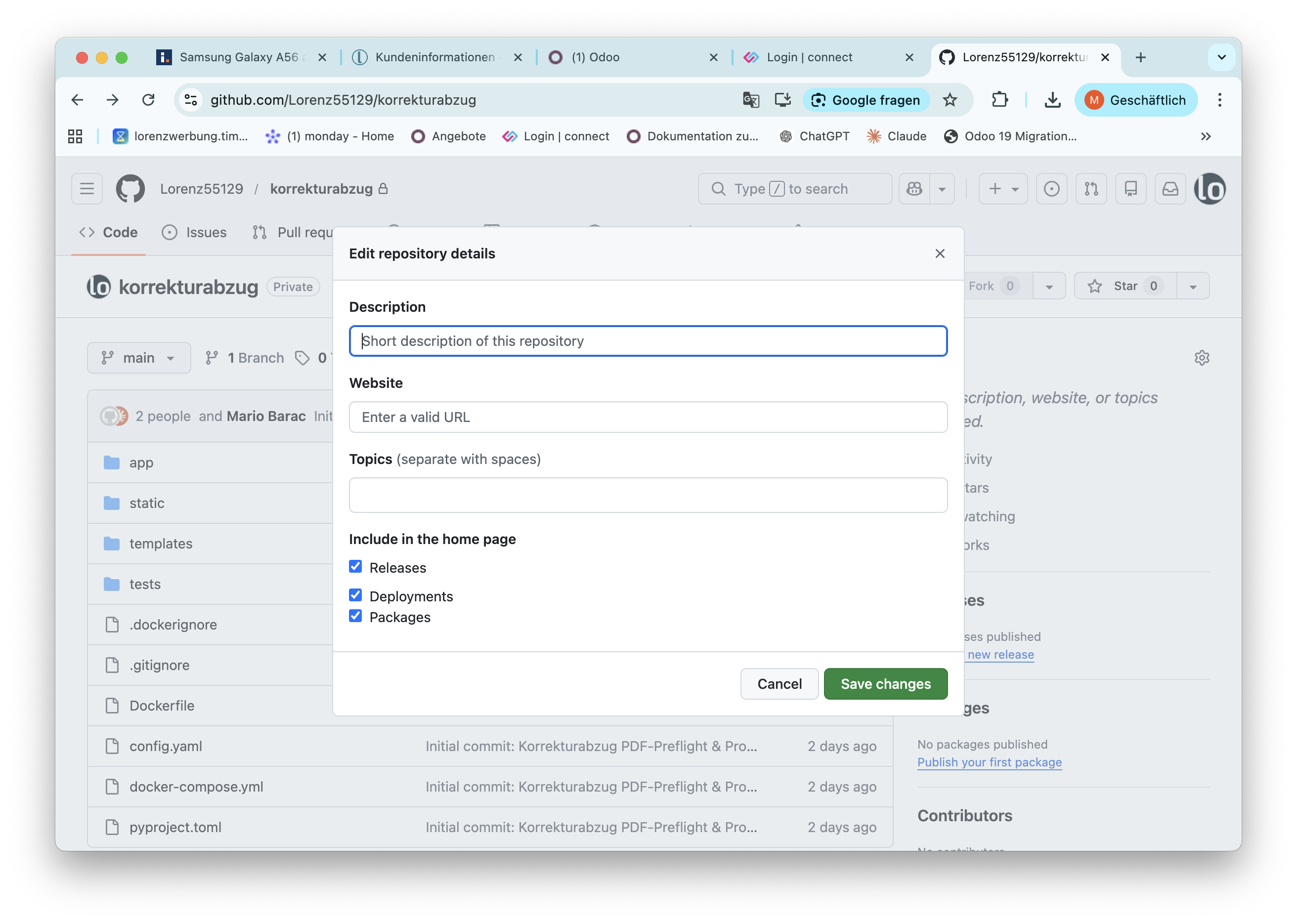Image resolution: width=1297 pixels, height=924 pixels.
Task: Uncheck the Releases checkbox
Action: (x=356, y=567)
